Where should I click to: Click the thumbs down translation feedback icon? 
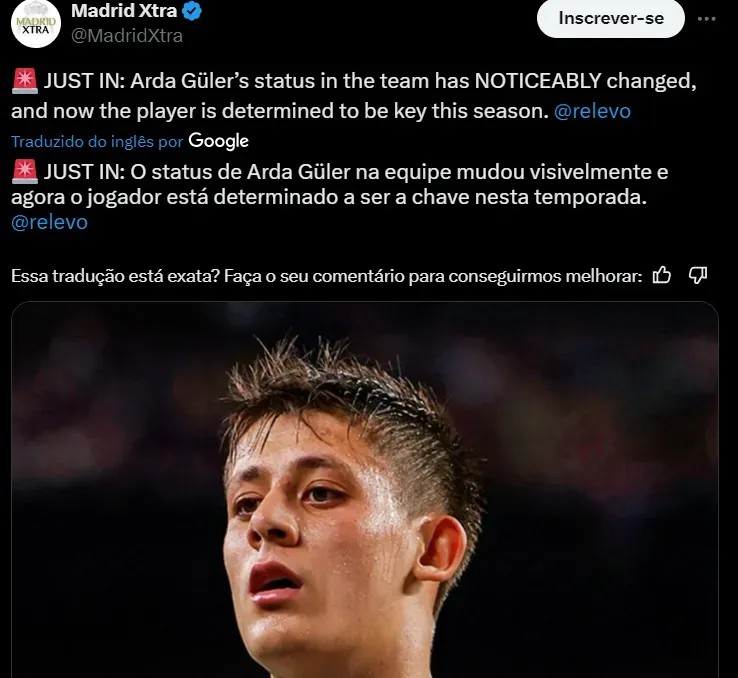[698, 275]
